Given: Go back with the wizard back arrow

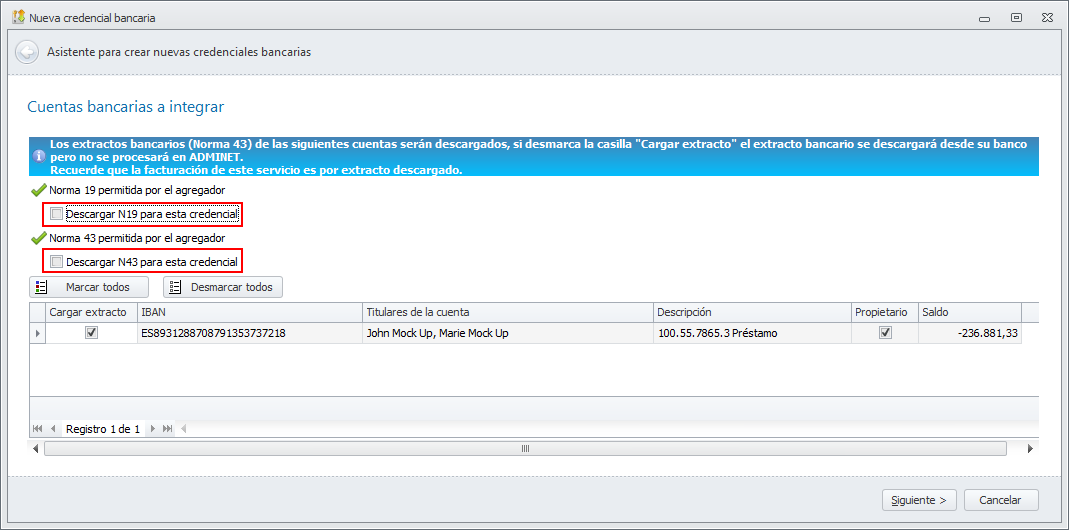Looking at the screenshot, I should click(27, 52).
